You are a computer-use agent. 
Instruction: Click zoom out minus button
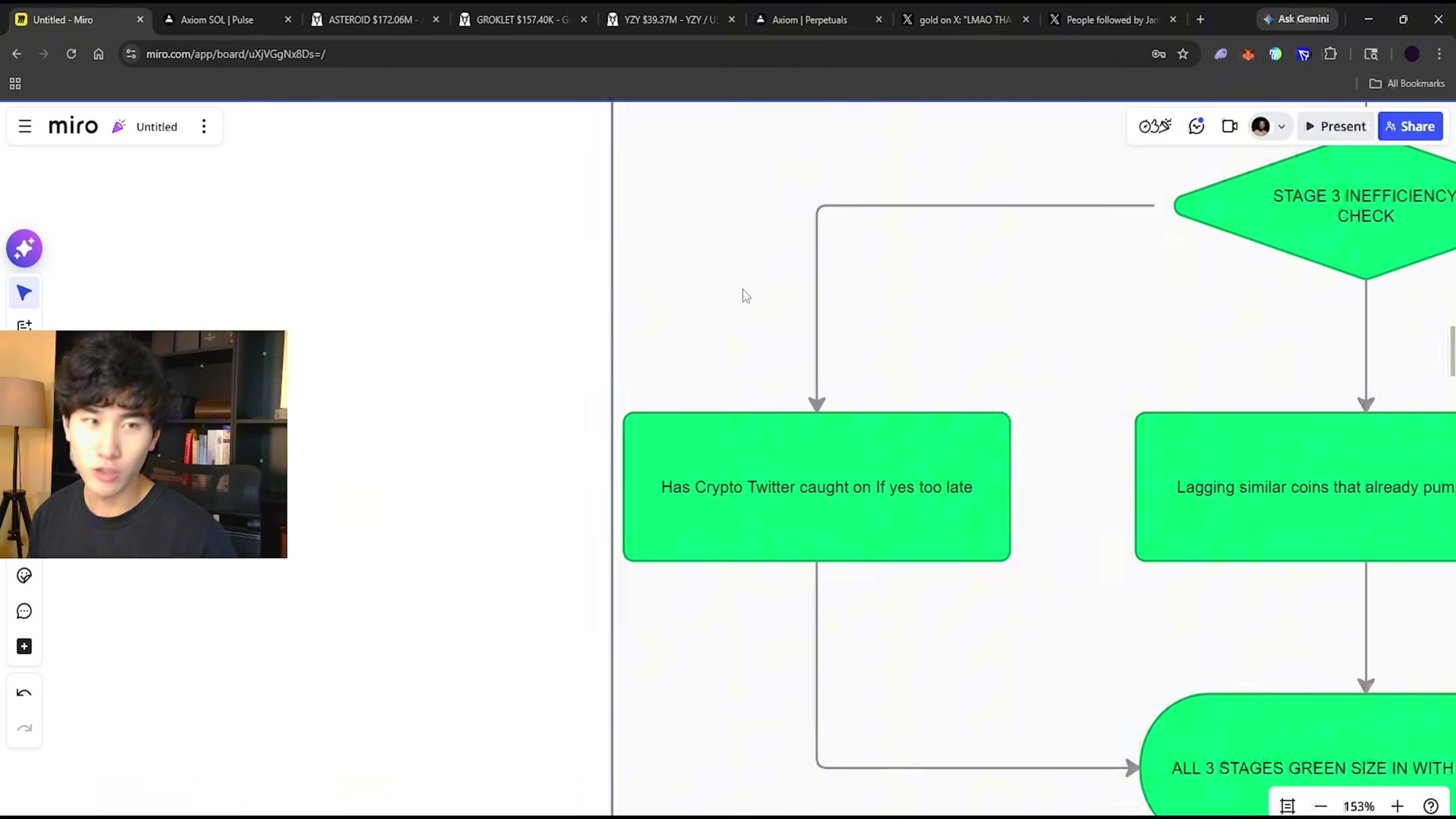(x=1321, y=806)
